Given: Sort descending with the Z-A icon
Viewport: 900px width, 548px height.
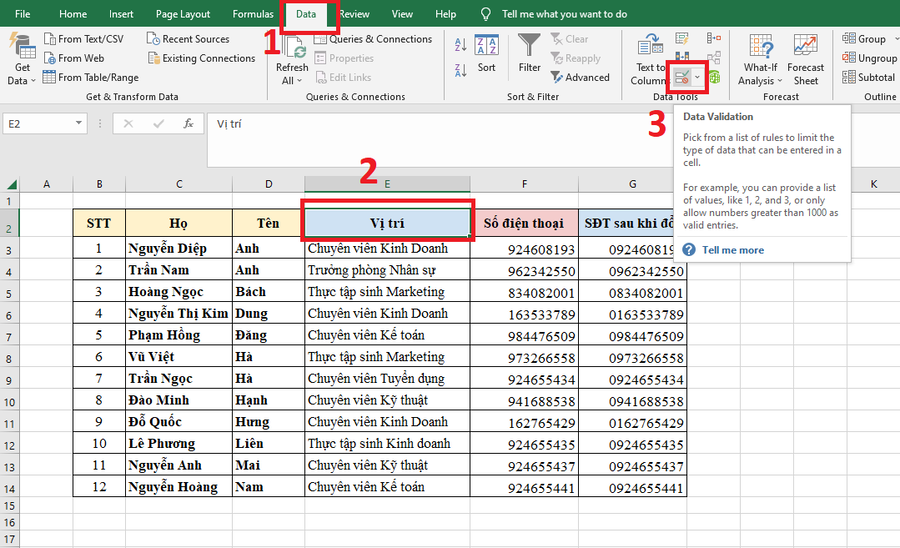Looking at the screenshot, I should (460, 70).
